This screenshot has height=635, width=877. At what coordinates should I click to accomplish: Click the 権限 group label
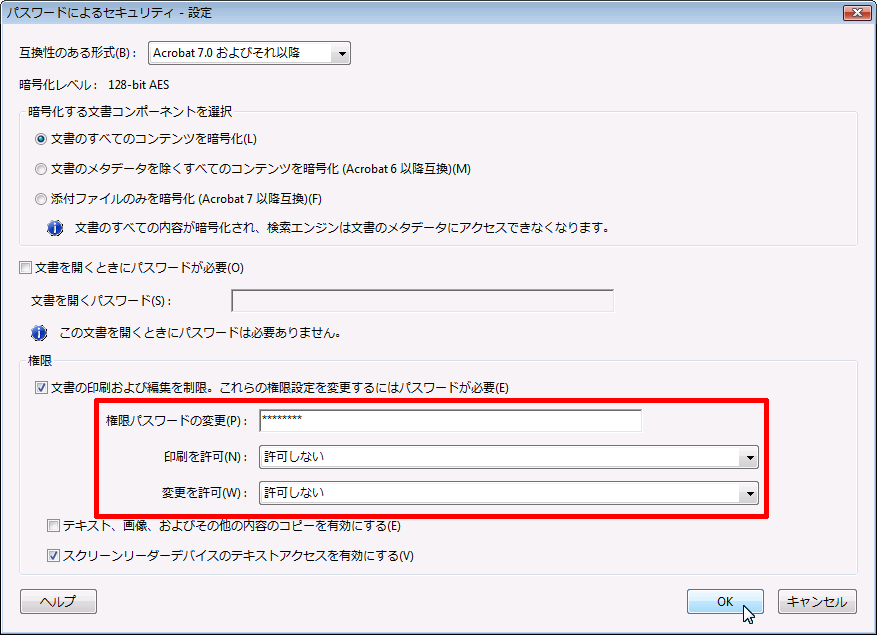tap(40, 361)
